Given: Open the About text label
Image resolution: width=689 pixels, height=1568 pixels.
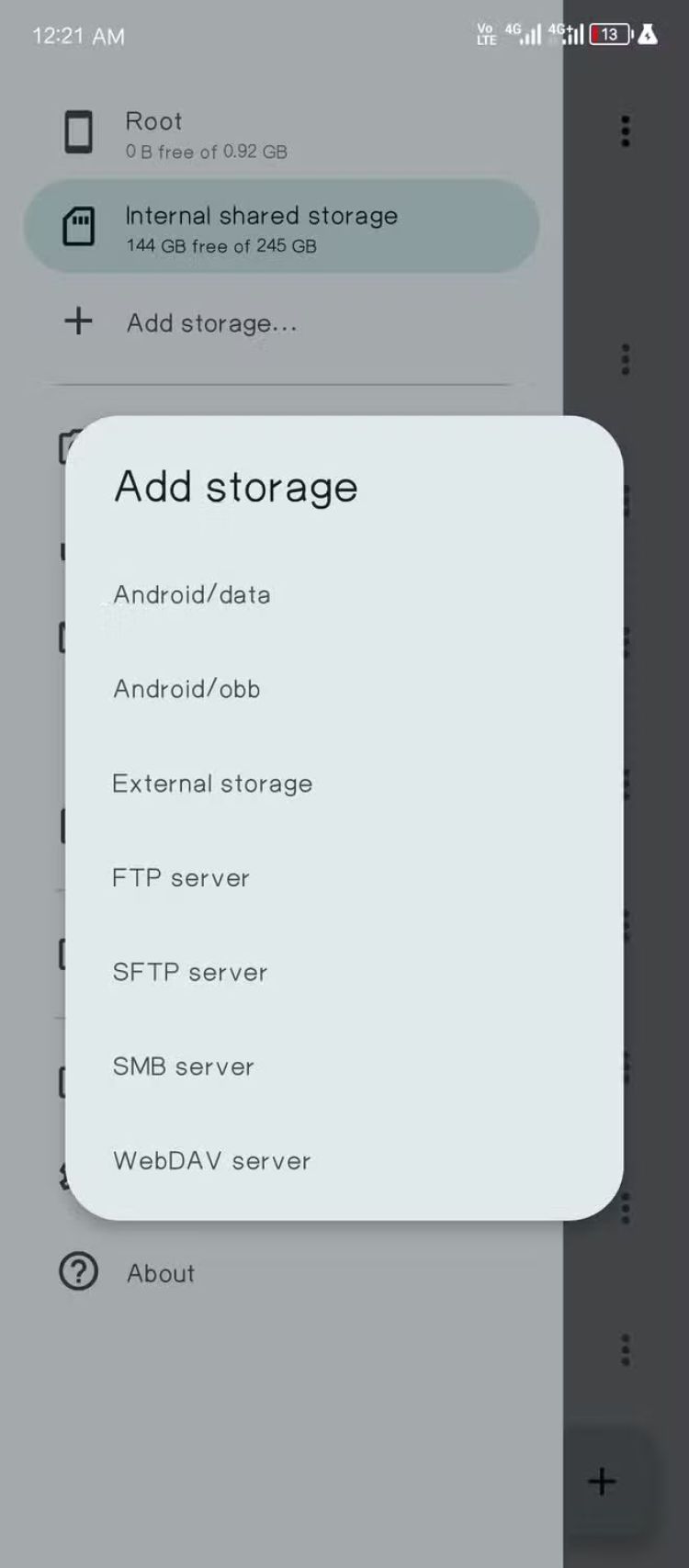Looking at the screenshot, I should click(x=161, y=1273).
